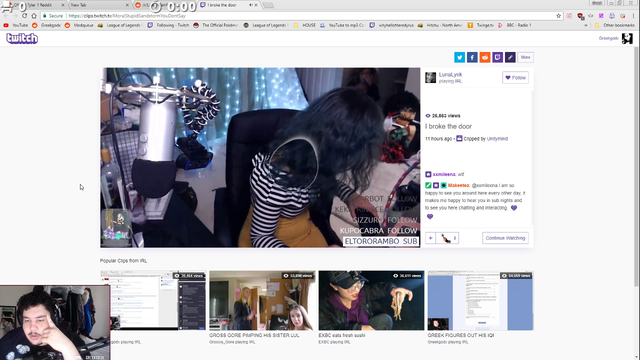Open the 'EXBC eats fresh sushi' clip thumbnail

coord(371,300)
